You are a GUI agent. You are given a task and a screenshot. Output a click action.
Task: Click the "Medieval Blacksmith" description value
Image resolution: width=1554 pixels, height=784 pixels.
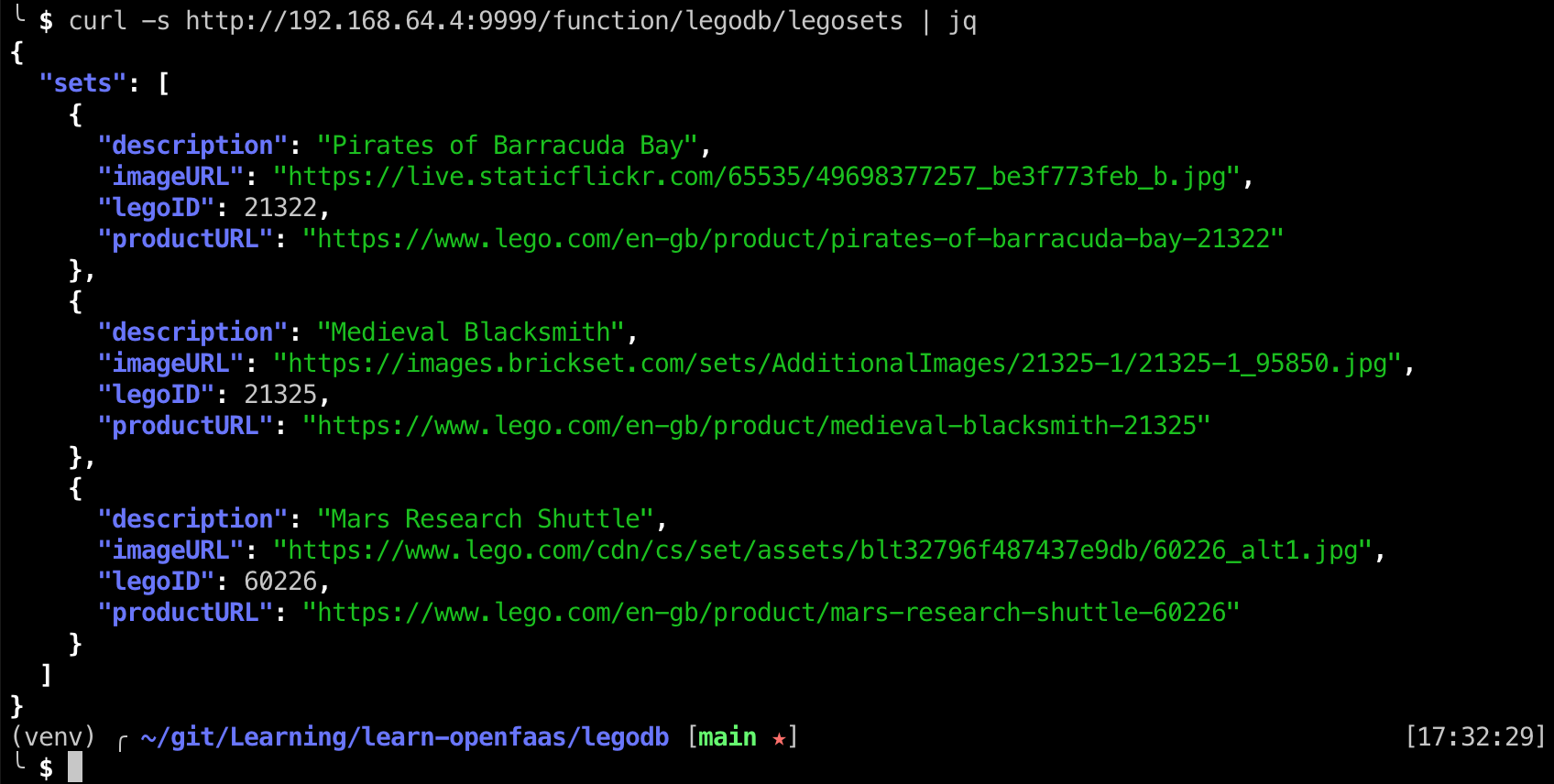coord(470,332)
